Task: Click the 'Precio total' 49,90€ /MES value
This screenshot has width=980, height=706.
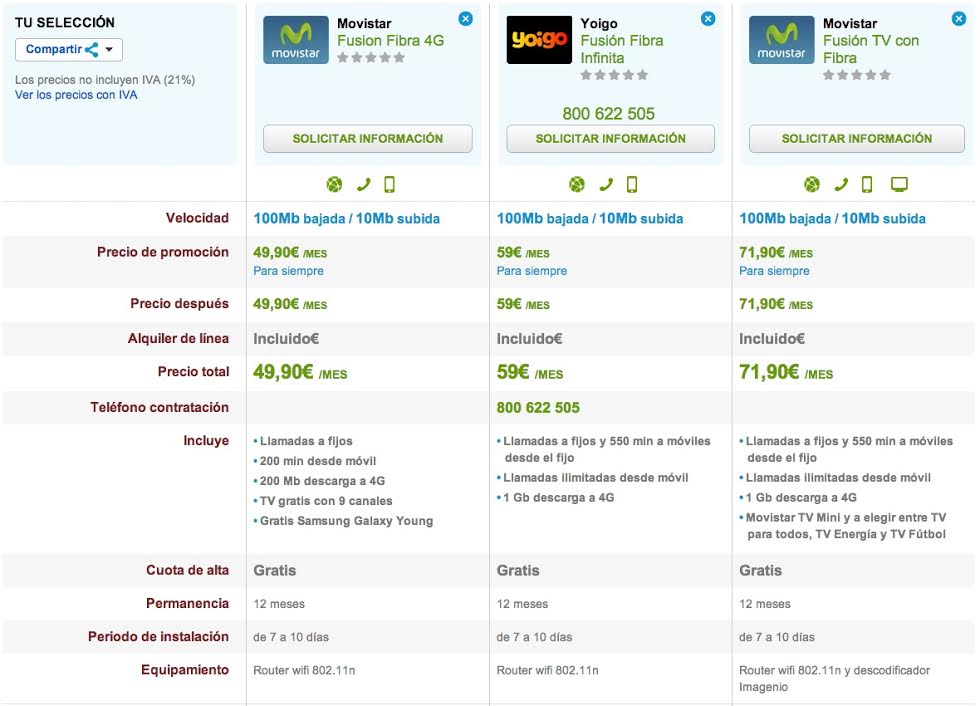Action: point(300,372)
